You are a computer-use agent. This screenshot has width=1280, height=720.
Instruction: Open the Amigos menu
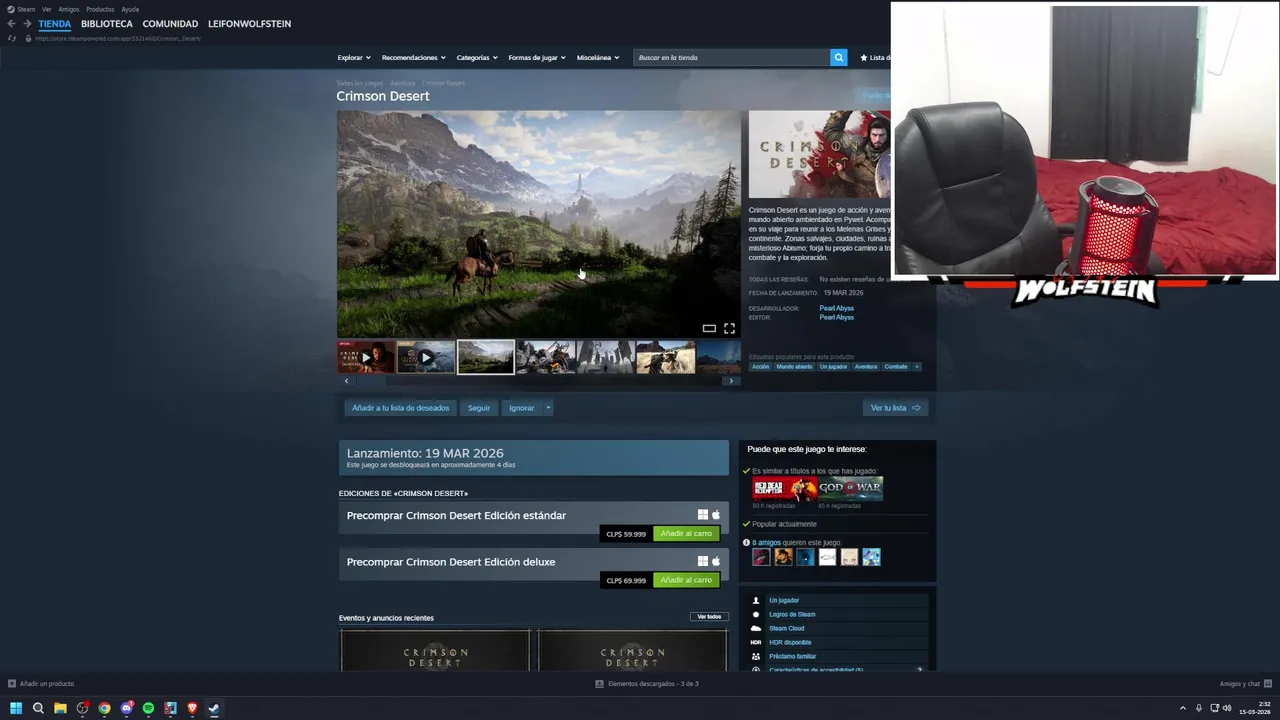(x=69, y=9)
